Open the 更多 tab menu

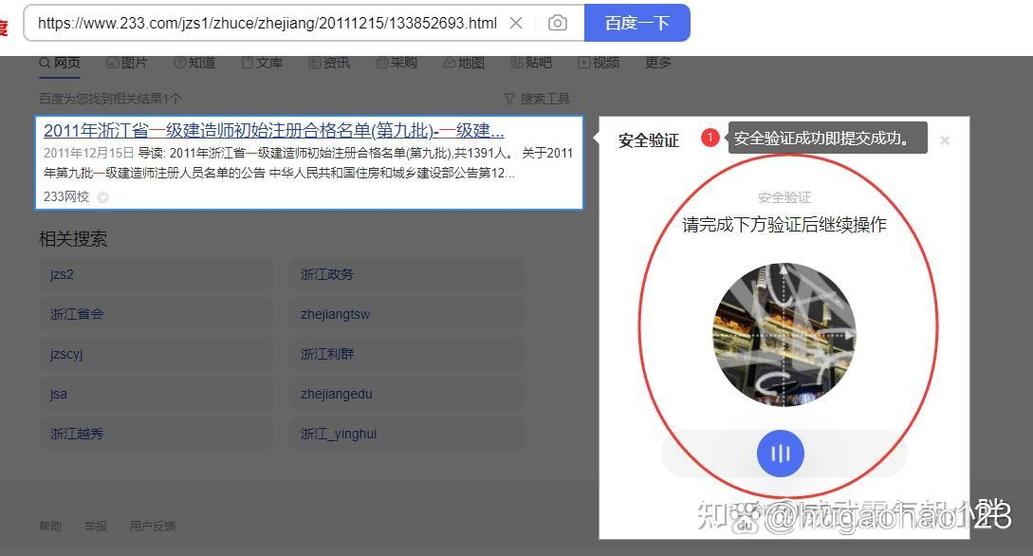pyautogui.click(x=657, y=63)
